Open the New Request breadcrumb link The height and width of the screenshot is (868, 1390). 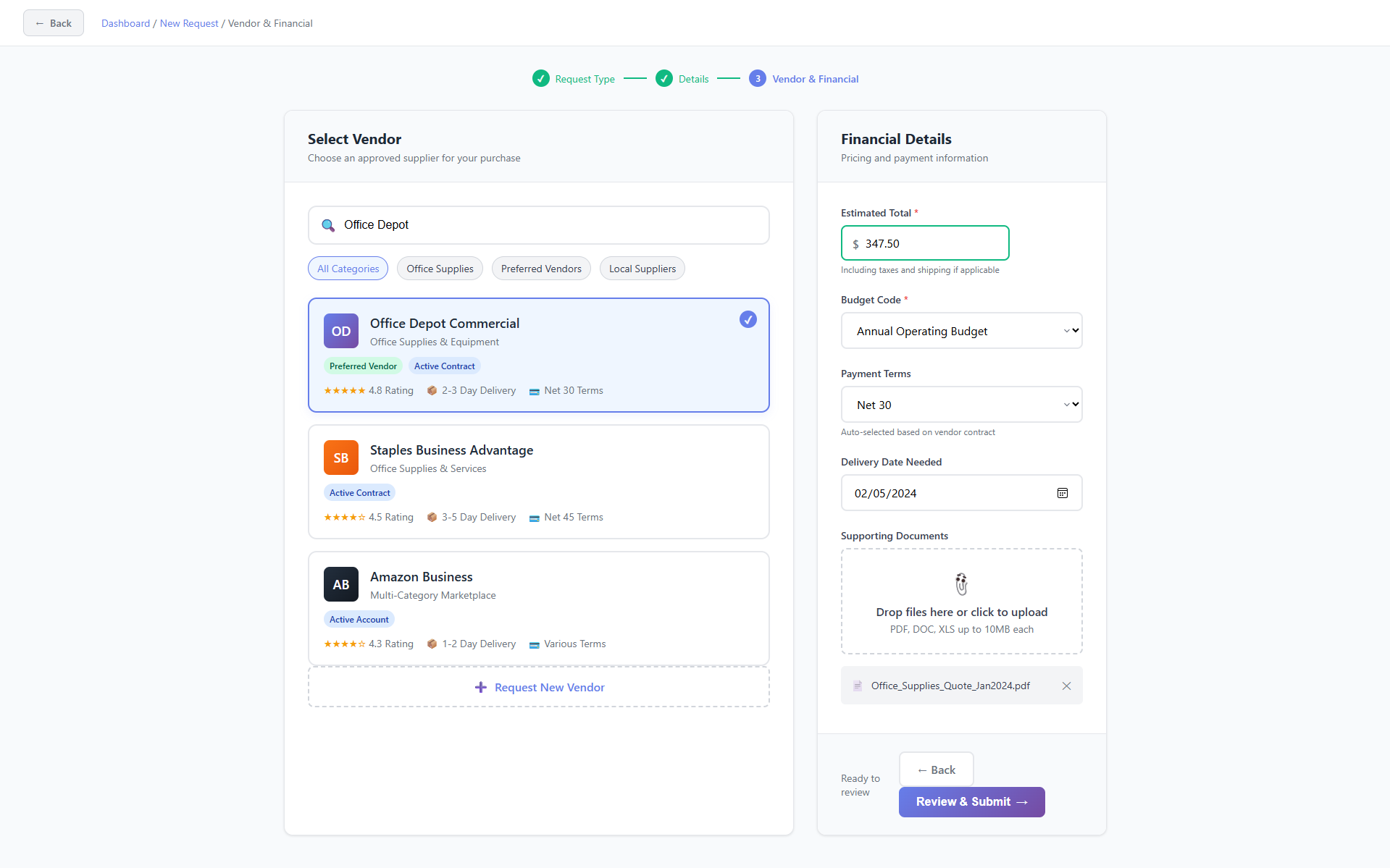[189, 23]
